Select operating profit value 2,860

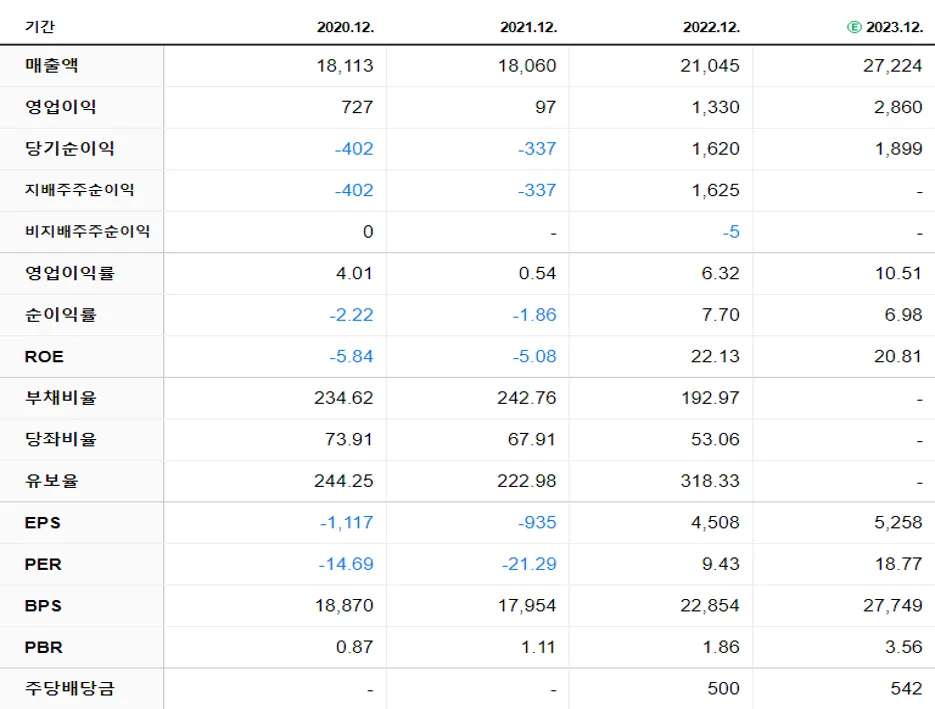click(x=898, y=107)
